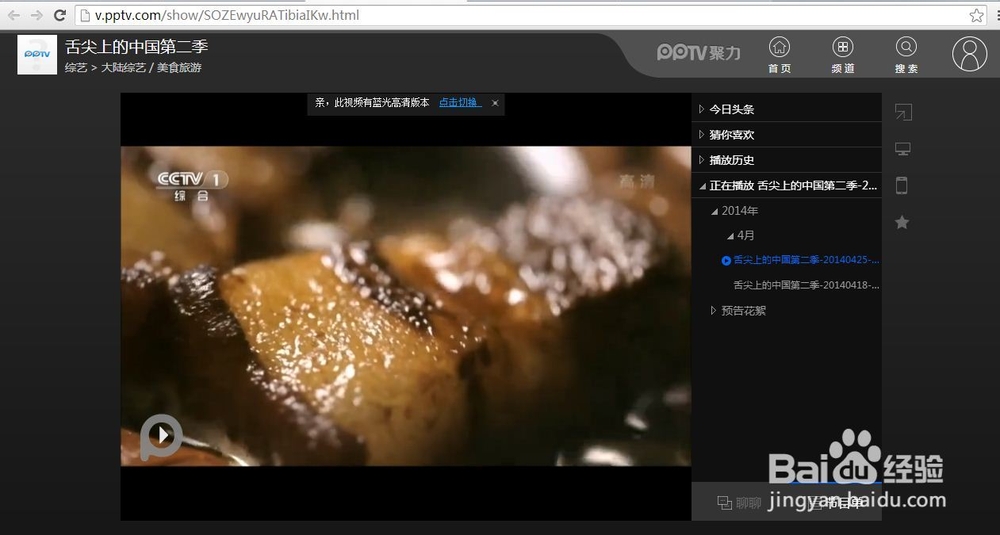Screen dimensions: 1000x535
Task: Favorite the video with the star icon
Action: coord(902,222)
